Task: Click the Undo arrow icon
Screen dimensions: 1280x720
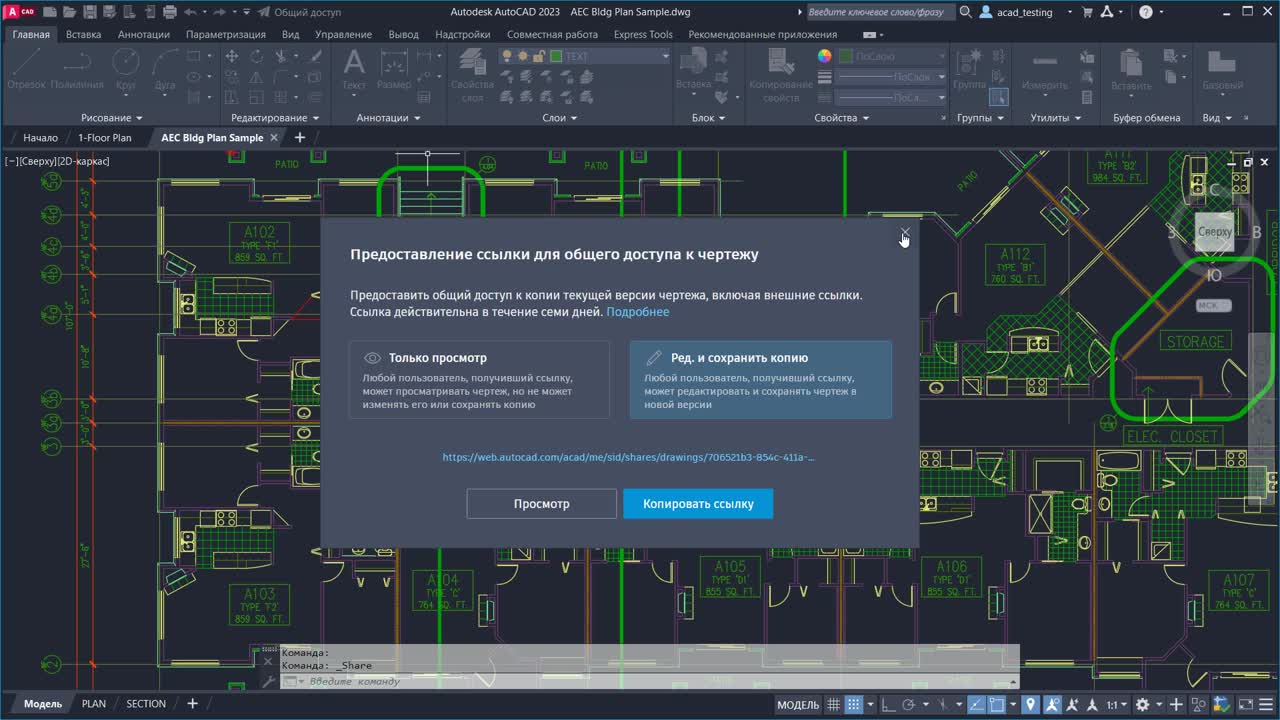Action: [190, 12]
